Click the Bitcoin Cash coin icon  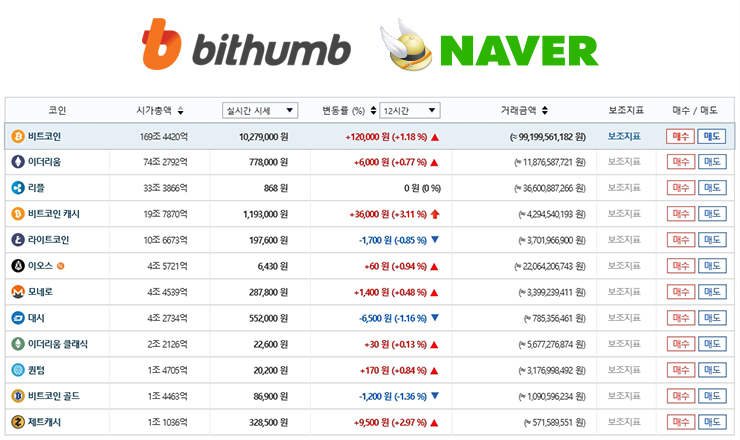pos(18,214)
